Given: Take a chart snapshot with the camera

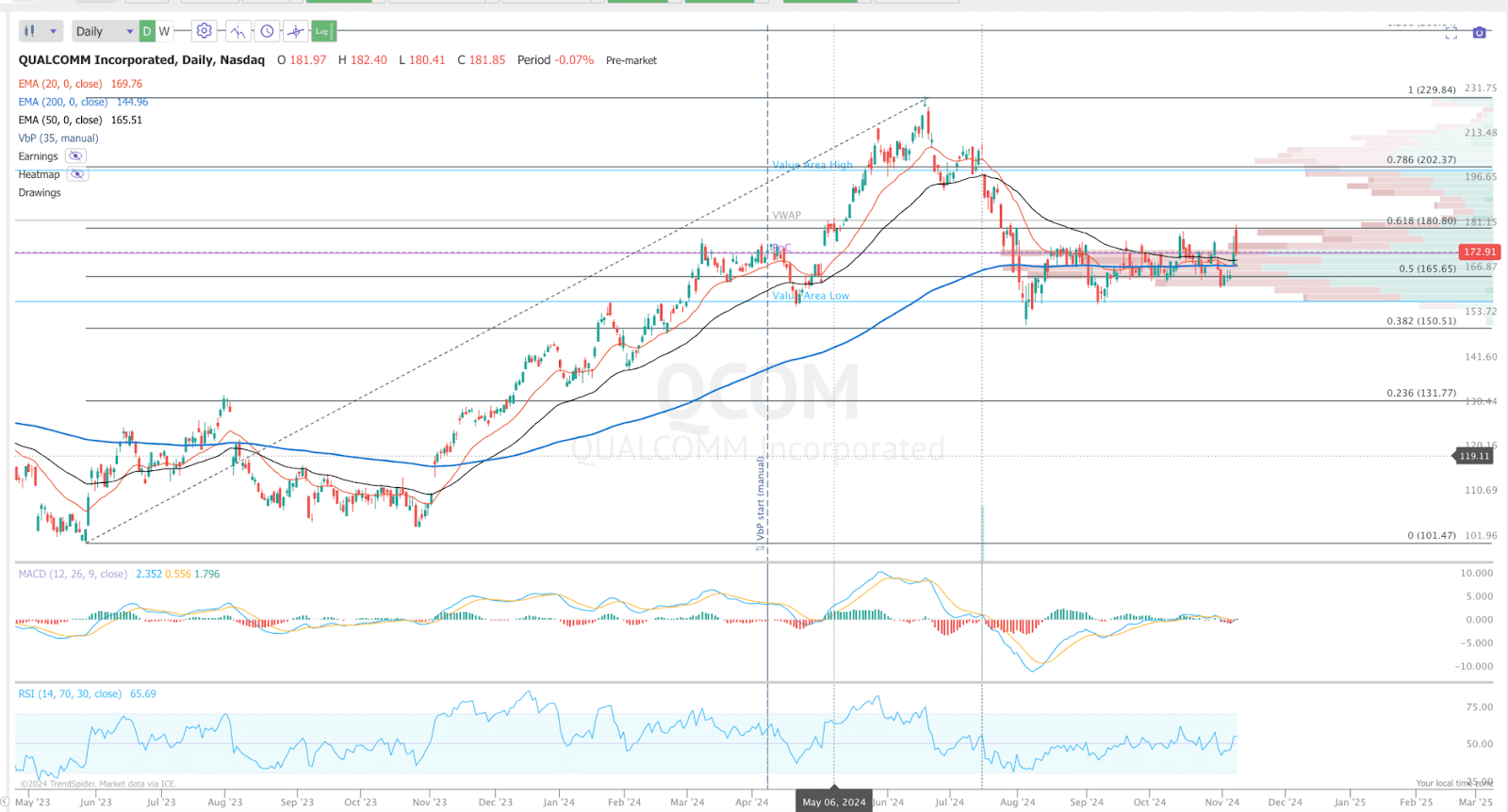Looking at the screenshot, I should pos(1480,33).
